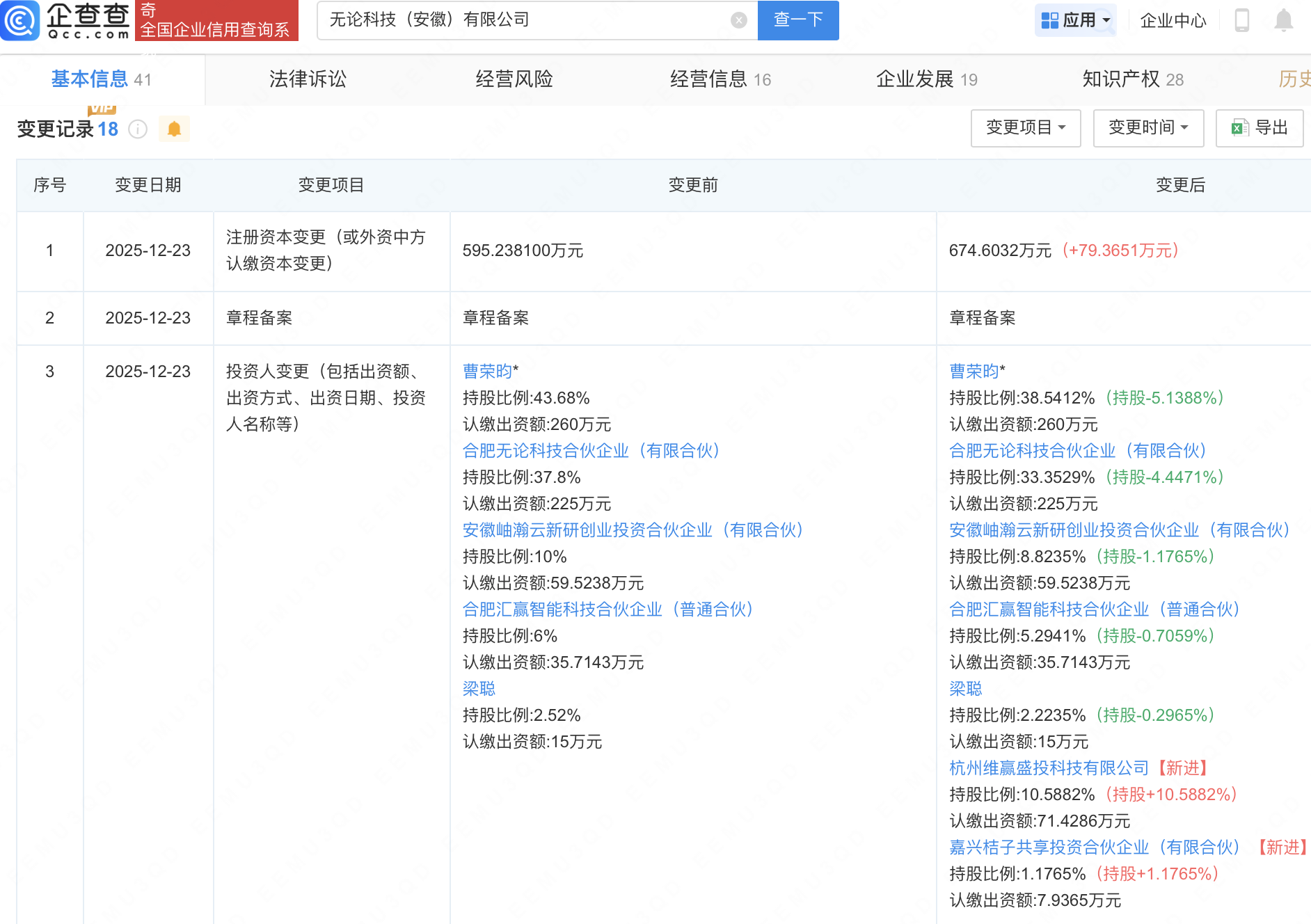
Task: Click the Qichacha logo icon
Action: coord(21,20)
